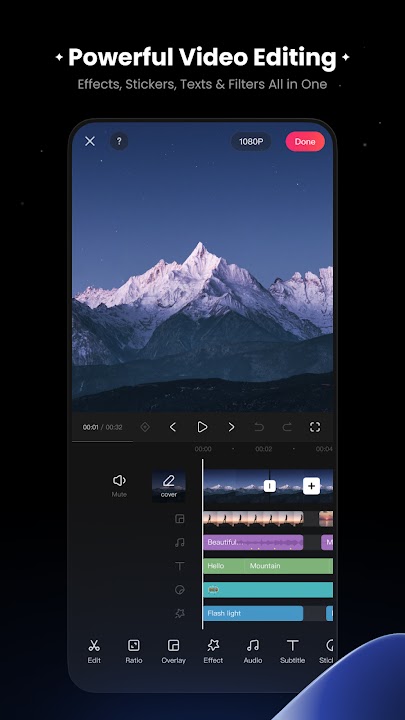Open the transition marker between clips

pyautogui.click(x=270, y=486)
